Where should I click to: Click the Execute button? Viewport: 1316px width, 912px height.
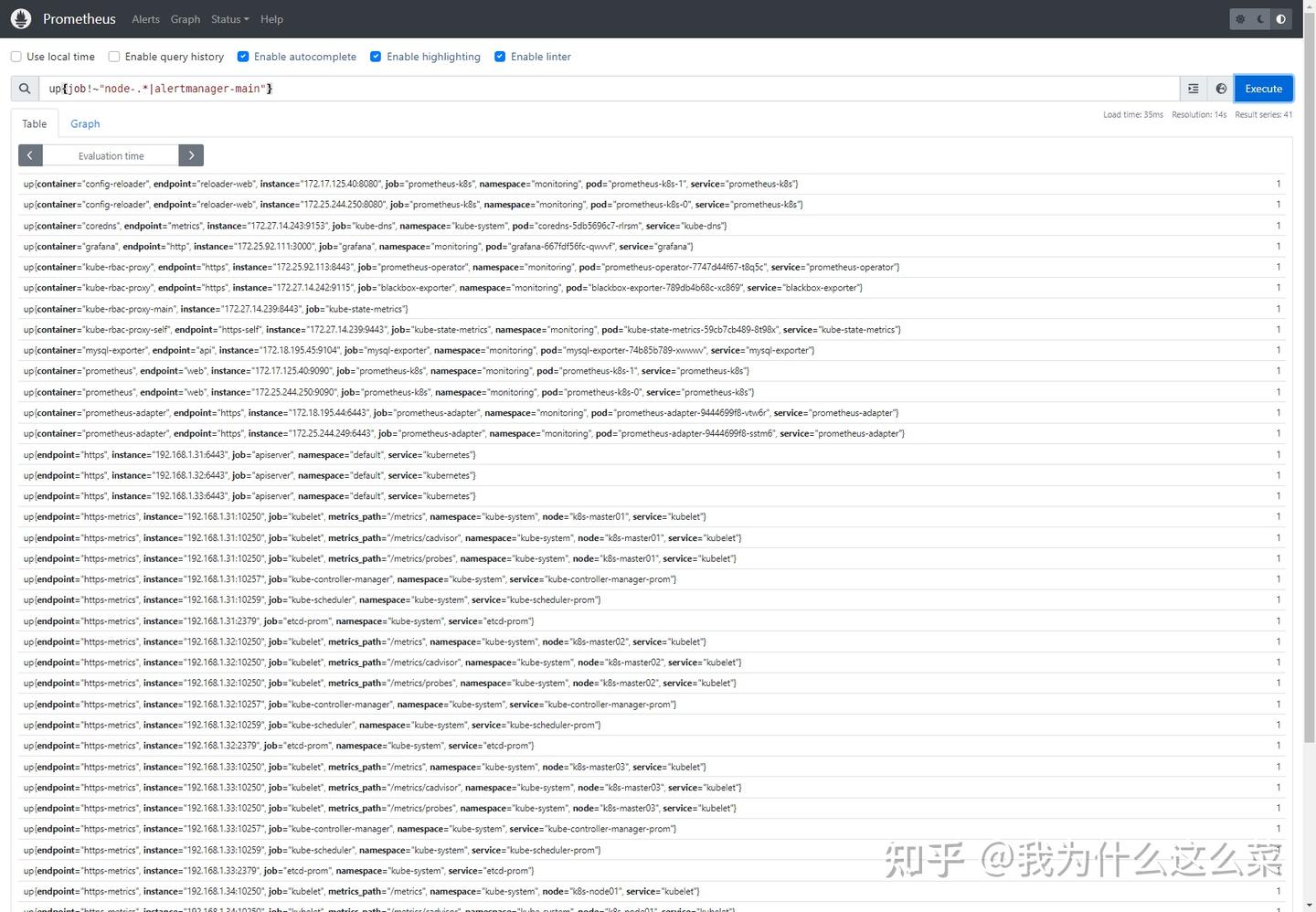(x=1263, y=89)
